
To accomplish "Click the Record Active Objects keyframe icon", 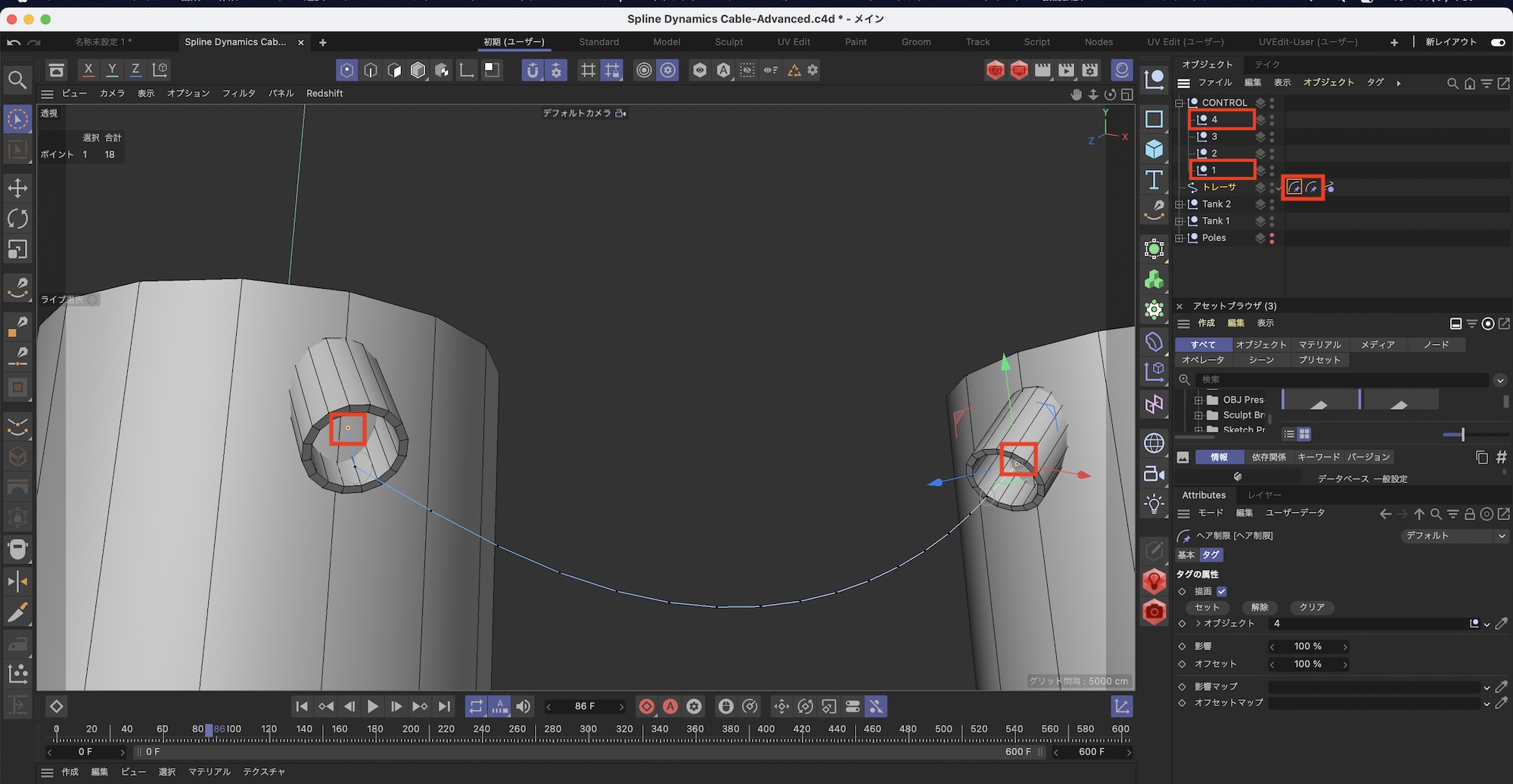I will tap(646, 706).
